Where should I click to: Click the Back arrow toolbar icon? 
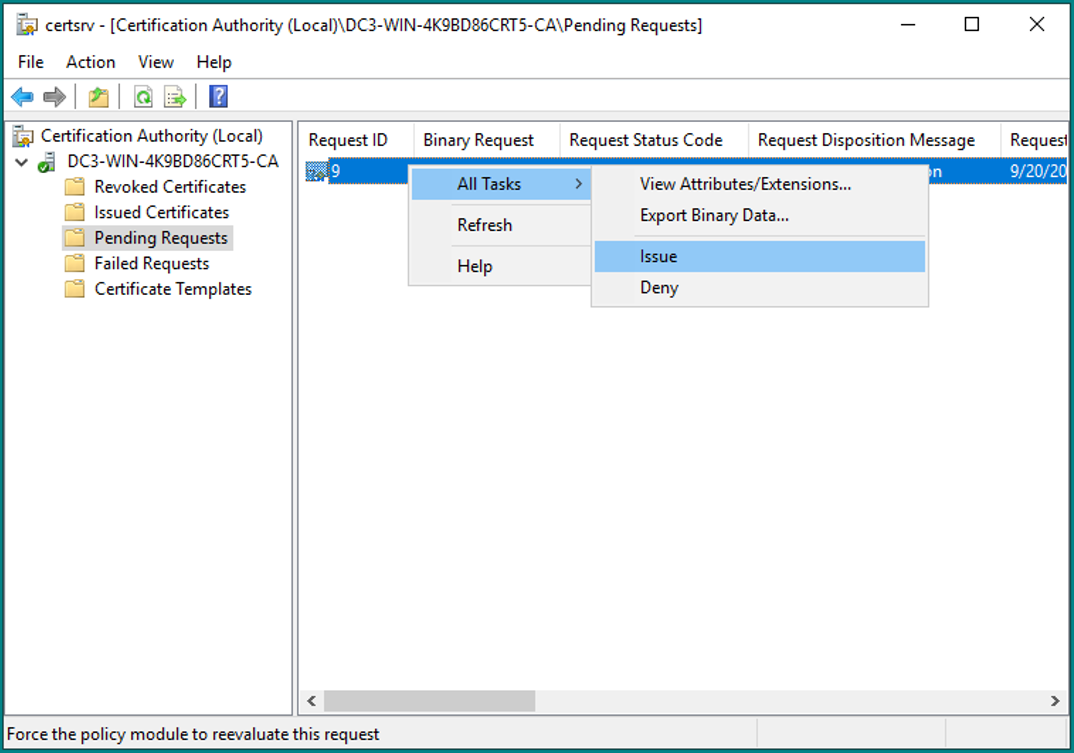22,97
